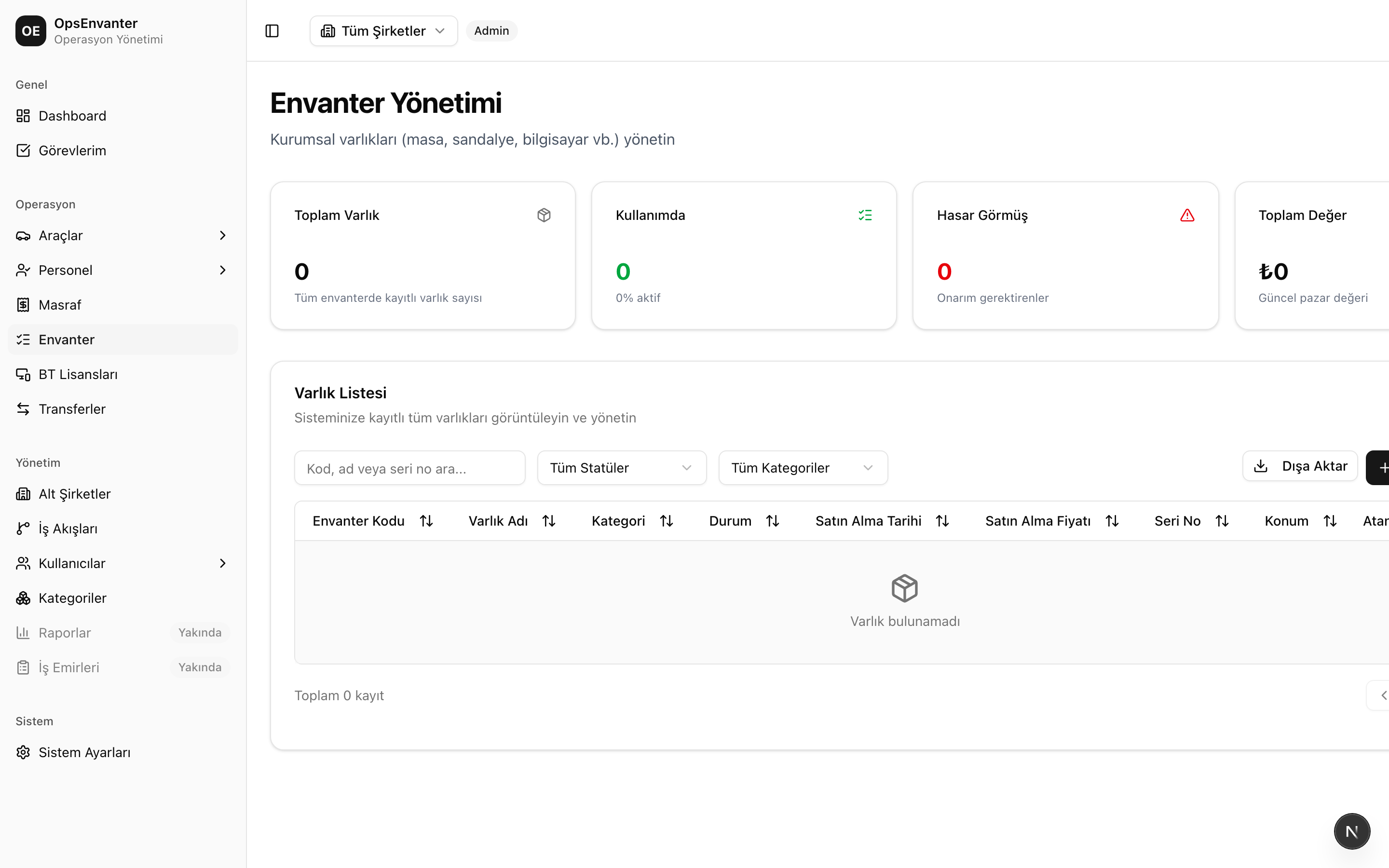
Task: Open the Masraf section
Action: click(123, 305)
